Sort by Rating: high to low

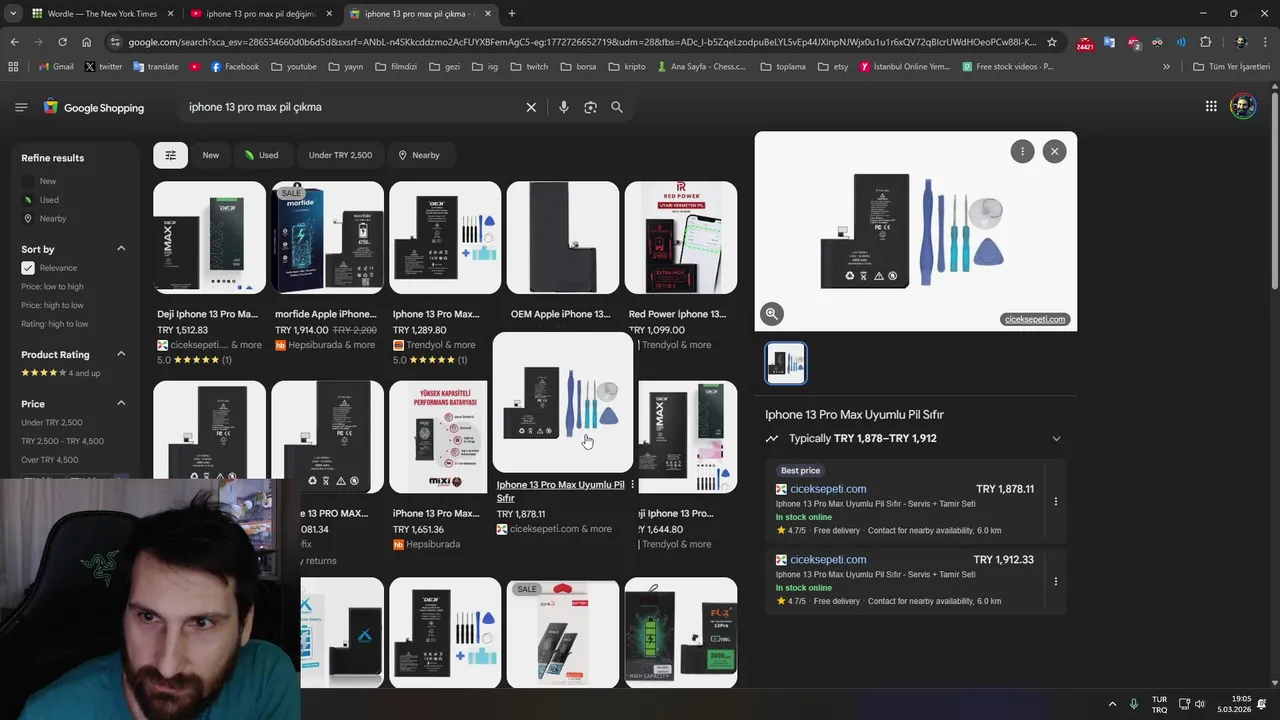54,324
